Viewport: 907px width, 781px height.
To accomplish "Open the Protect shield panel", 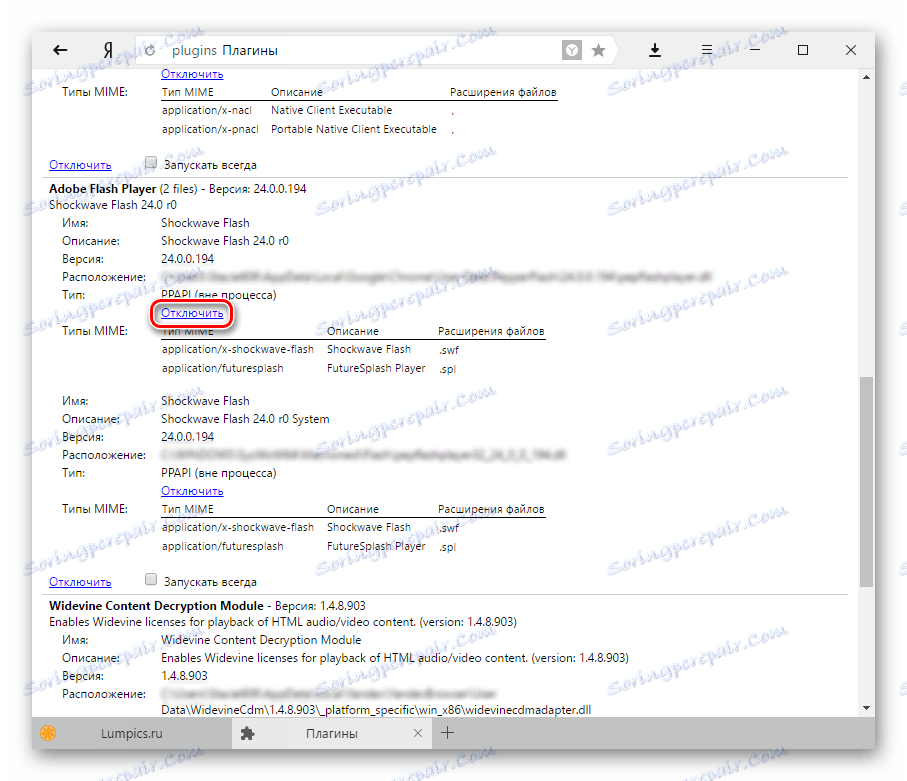I will (x=571, y=49).
